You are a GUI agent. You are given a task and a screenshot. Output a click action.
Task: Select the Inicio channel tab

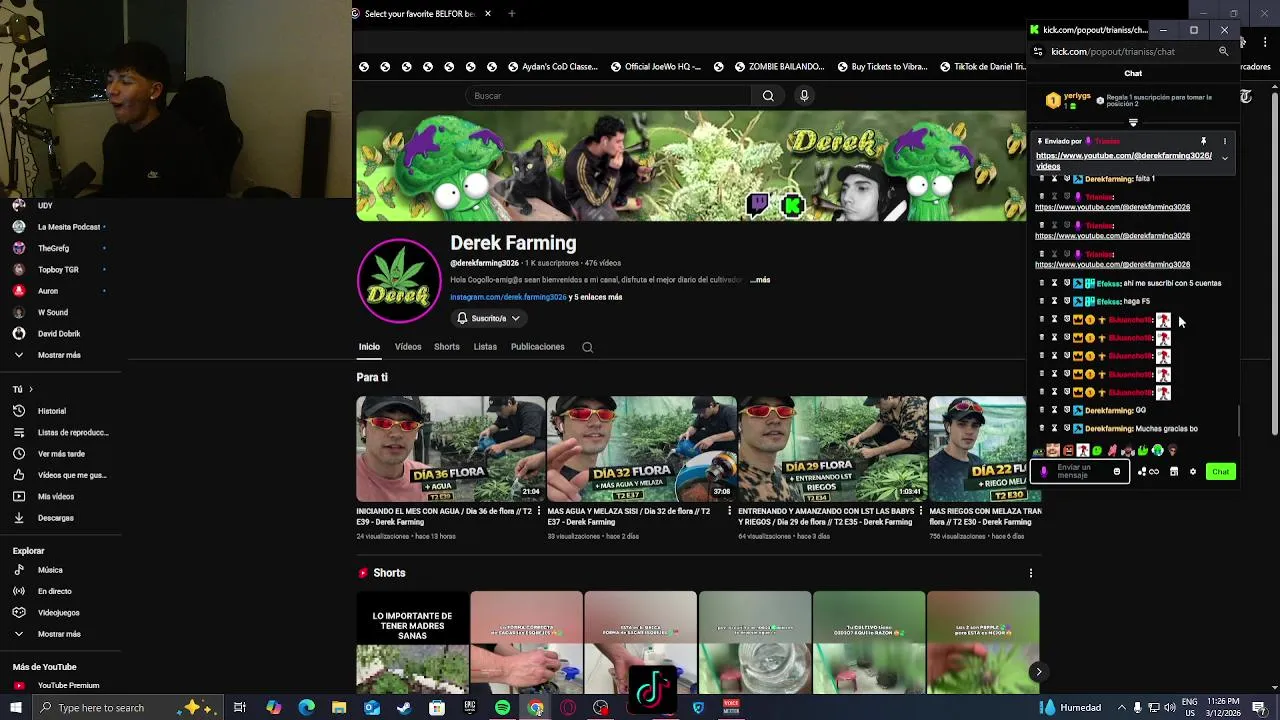[369, 347]
